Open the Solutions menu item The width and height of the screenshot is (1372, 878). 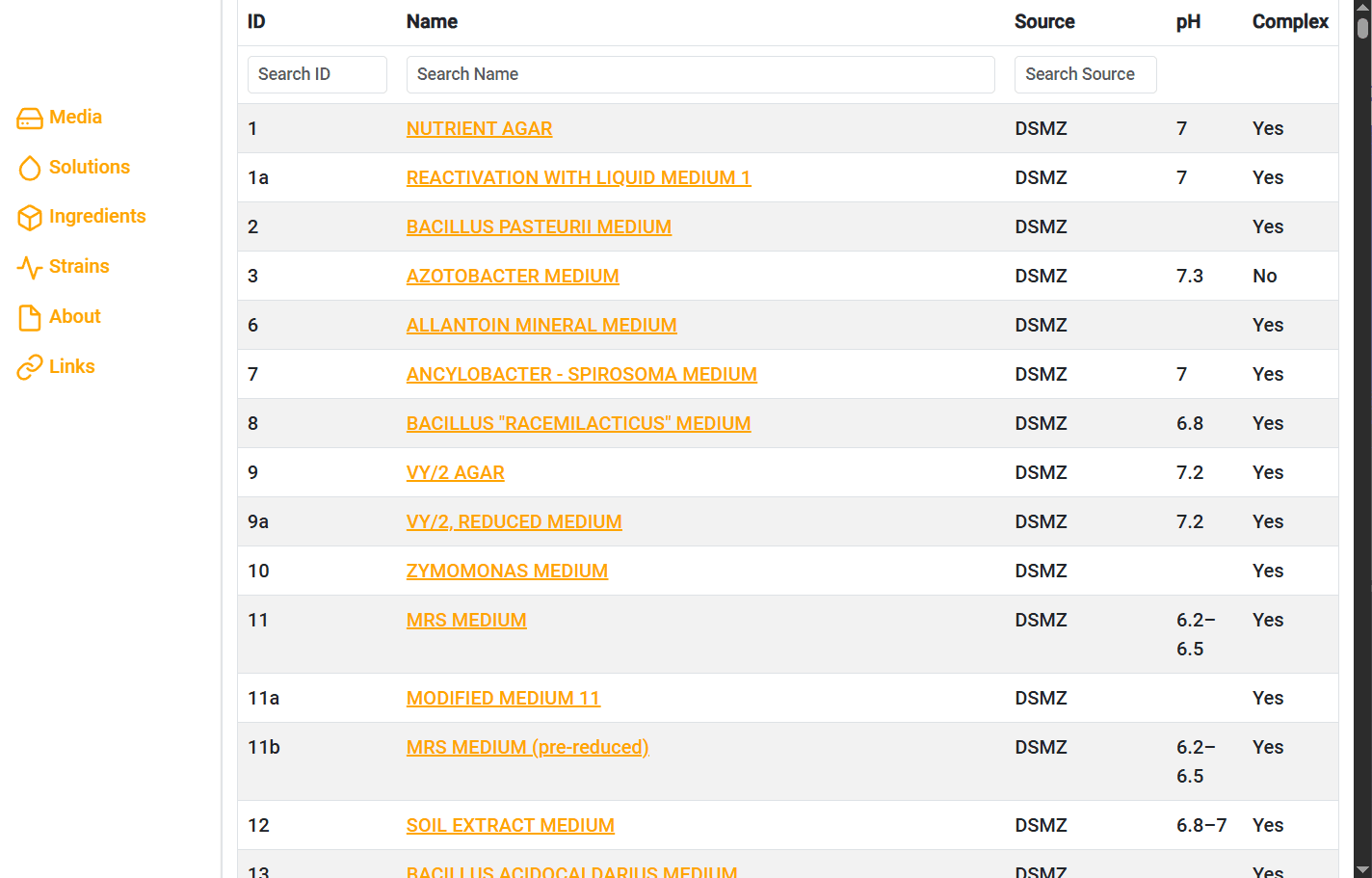[89, 167]
